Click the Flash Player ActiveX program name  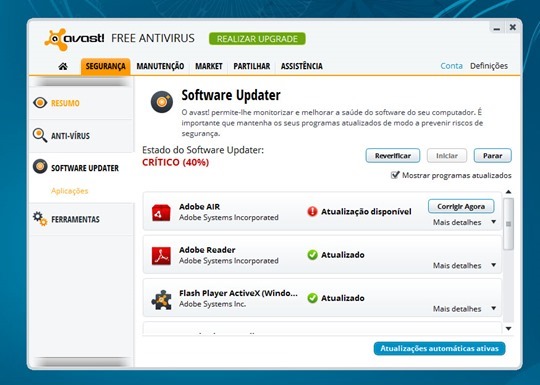point(238,293)
